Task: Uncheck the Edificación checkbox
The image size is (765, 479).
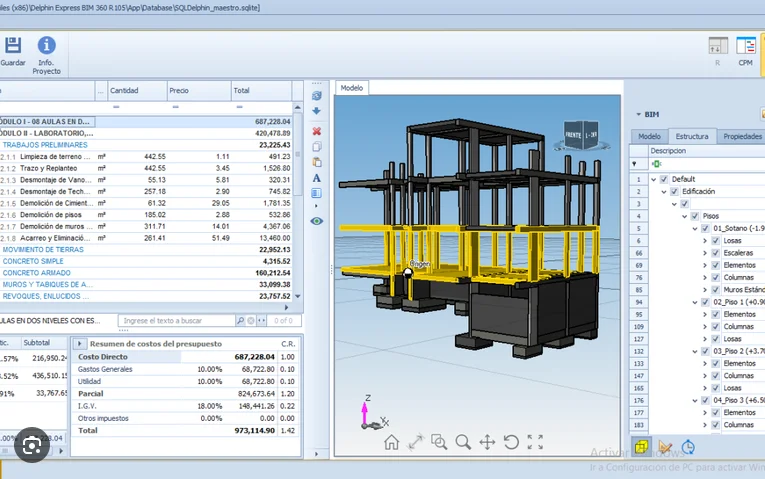Action: (674, 191)
